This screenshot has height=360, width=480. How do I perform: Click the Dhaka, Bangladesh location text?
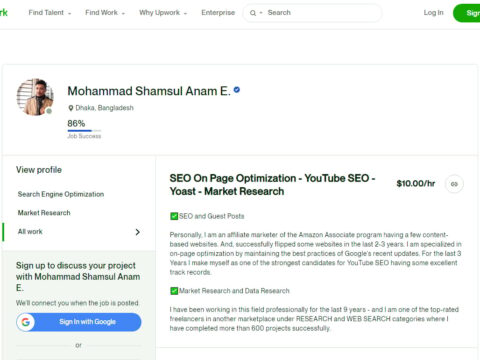pos(104,108)
